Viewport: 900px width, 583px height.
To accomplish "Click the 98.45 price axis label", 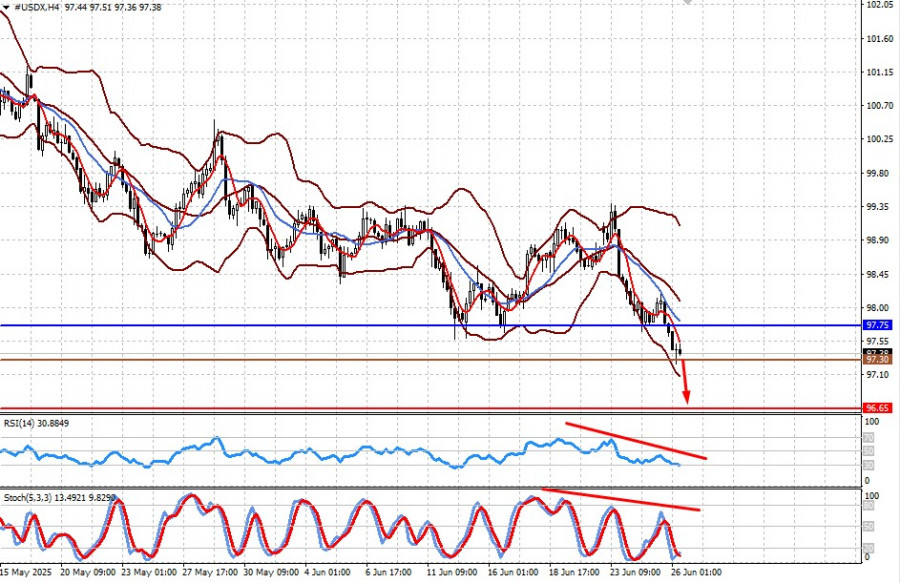I will click(x=879, y=274).
